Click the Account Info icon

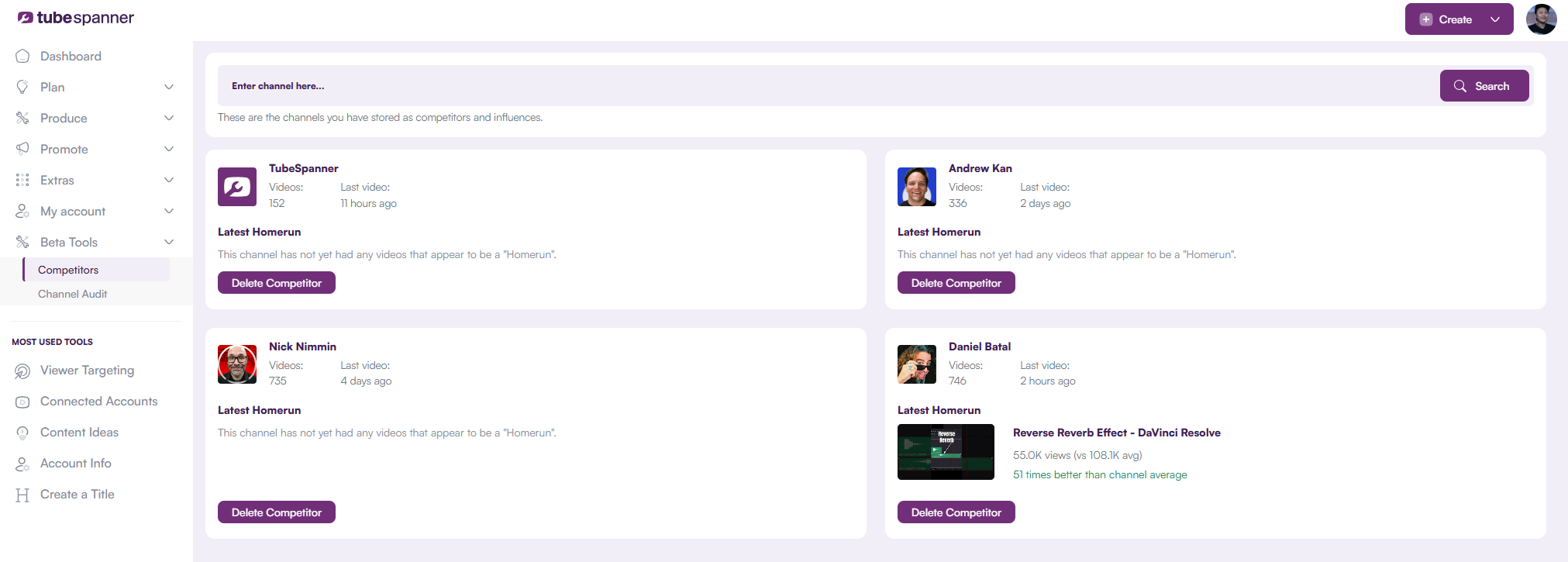(x=22, y=464)
